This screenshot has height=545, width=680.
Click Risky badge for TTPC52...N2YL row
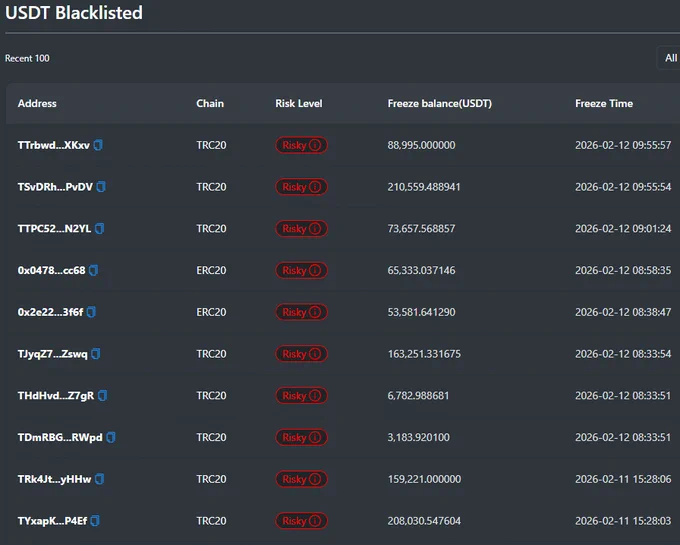click(x=301, y=228)
